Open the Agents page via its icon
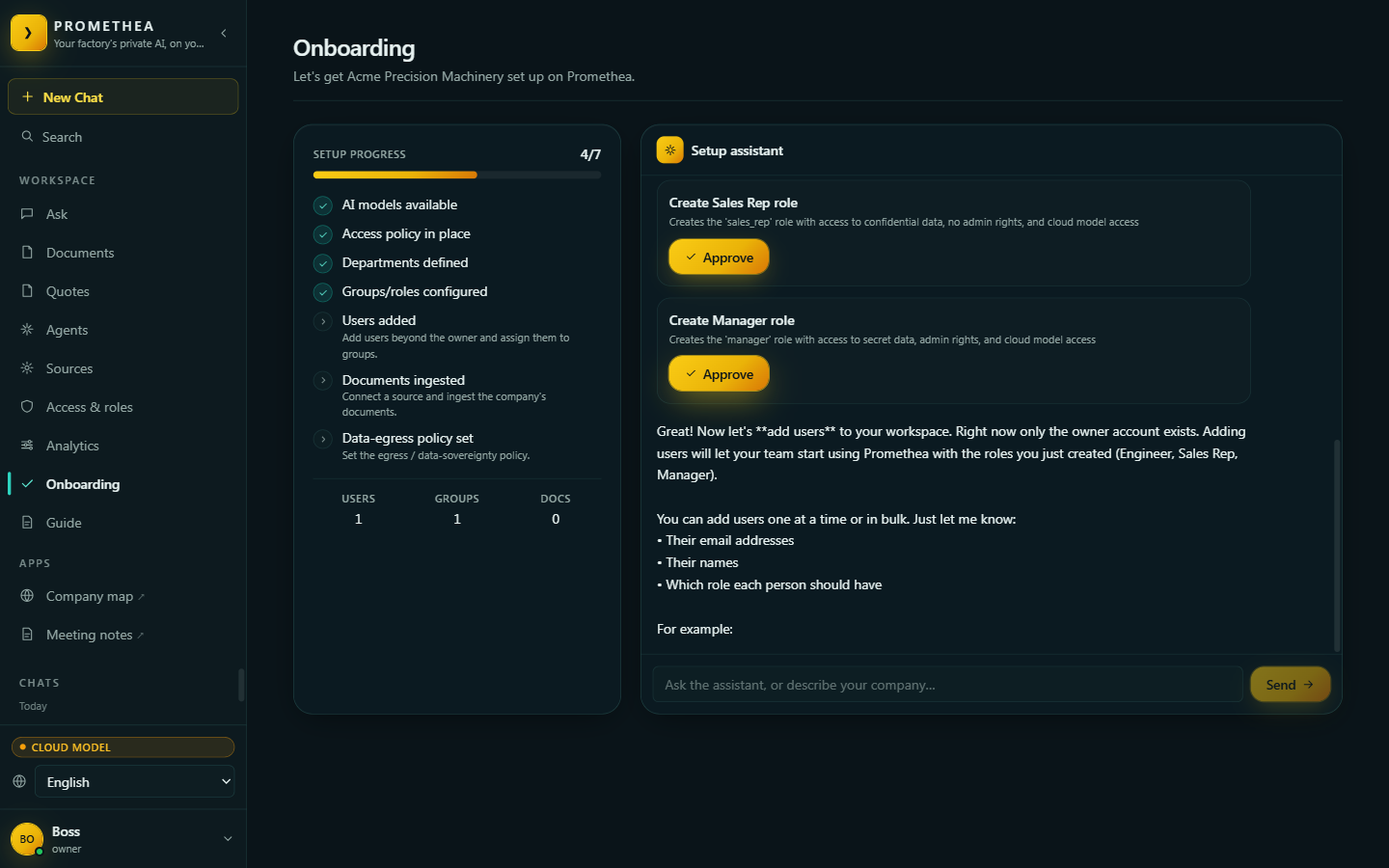 coord(27,330)
